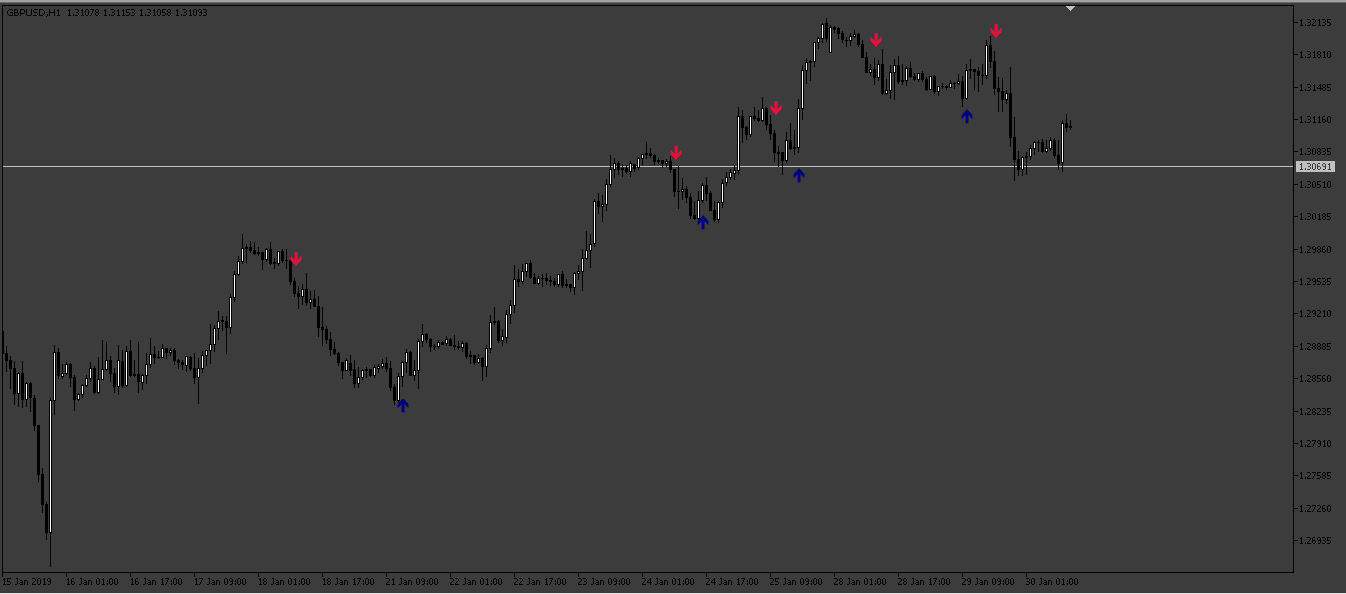Click the 21 Jan 09:00 time label

[412, 581]
